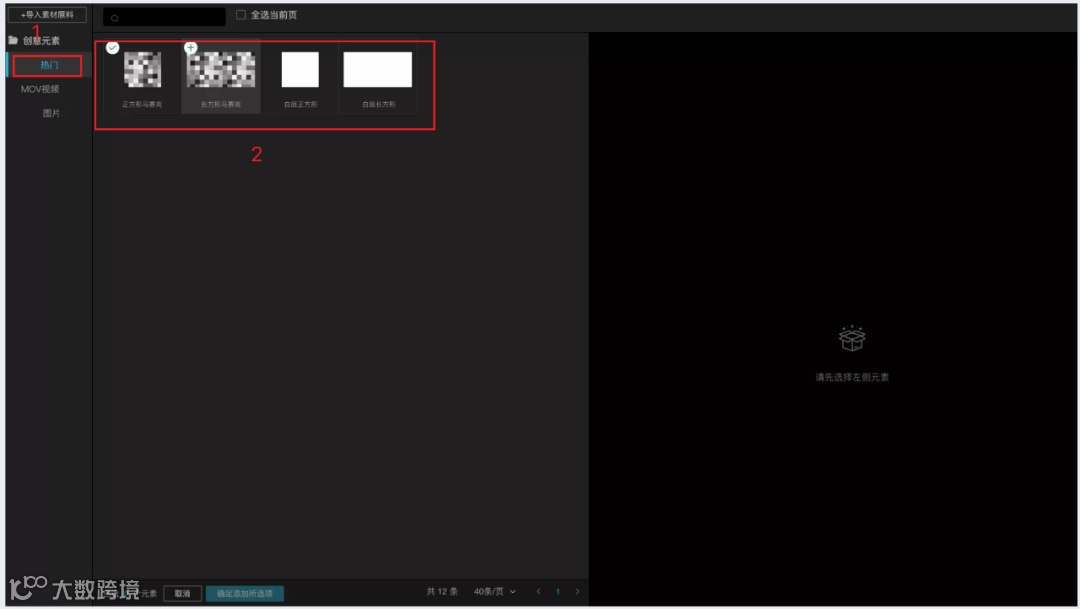The width and height of the screenshot is (1080, 609).
Task: Focus the element search input field
Action: [x=164, y=17]
